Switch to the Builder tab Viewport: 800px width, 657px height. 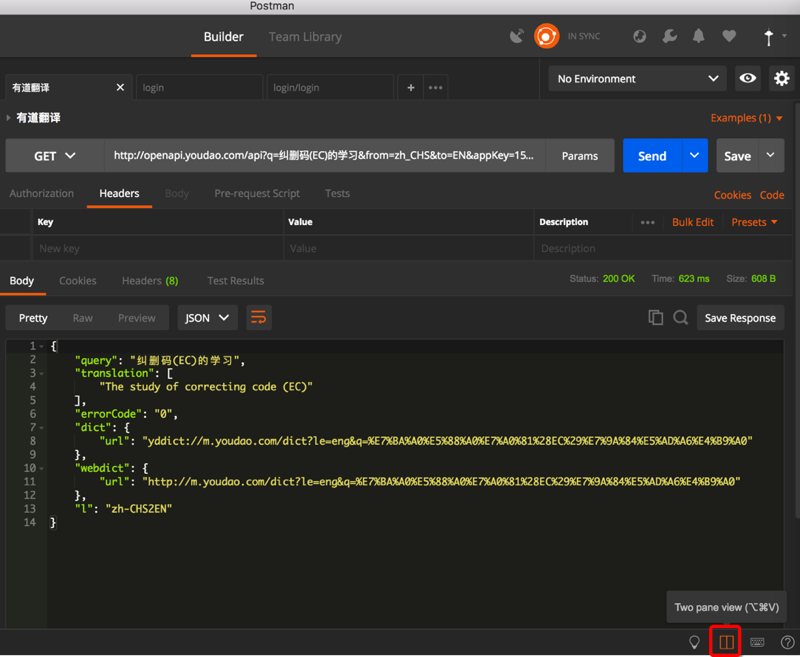[x=223, y=37]
